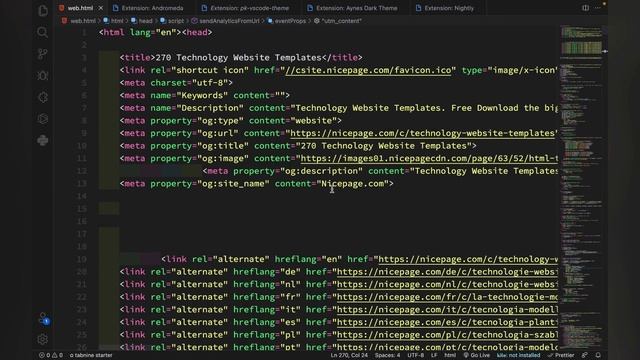The height and width of the screenshot is (360, 640).
Task: Click the charset value "utf-8"
Action: 210,83
